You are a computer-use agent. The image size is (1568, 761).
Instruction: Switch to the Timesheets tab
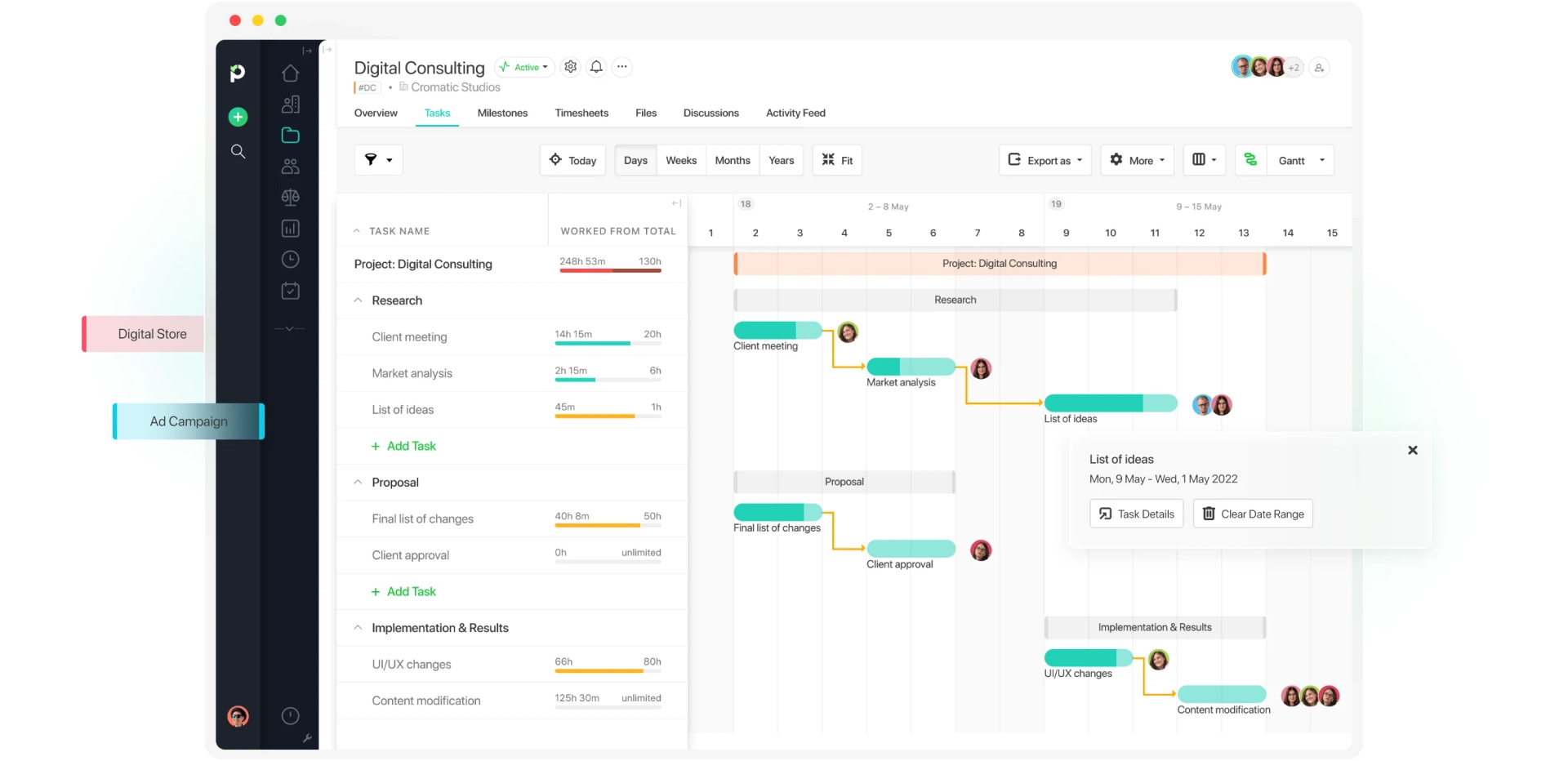pyautogui.click(x=581, y=113)
